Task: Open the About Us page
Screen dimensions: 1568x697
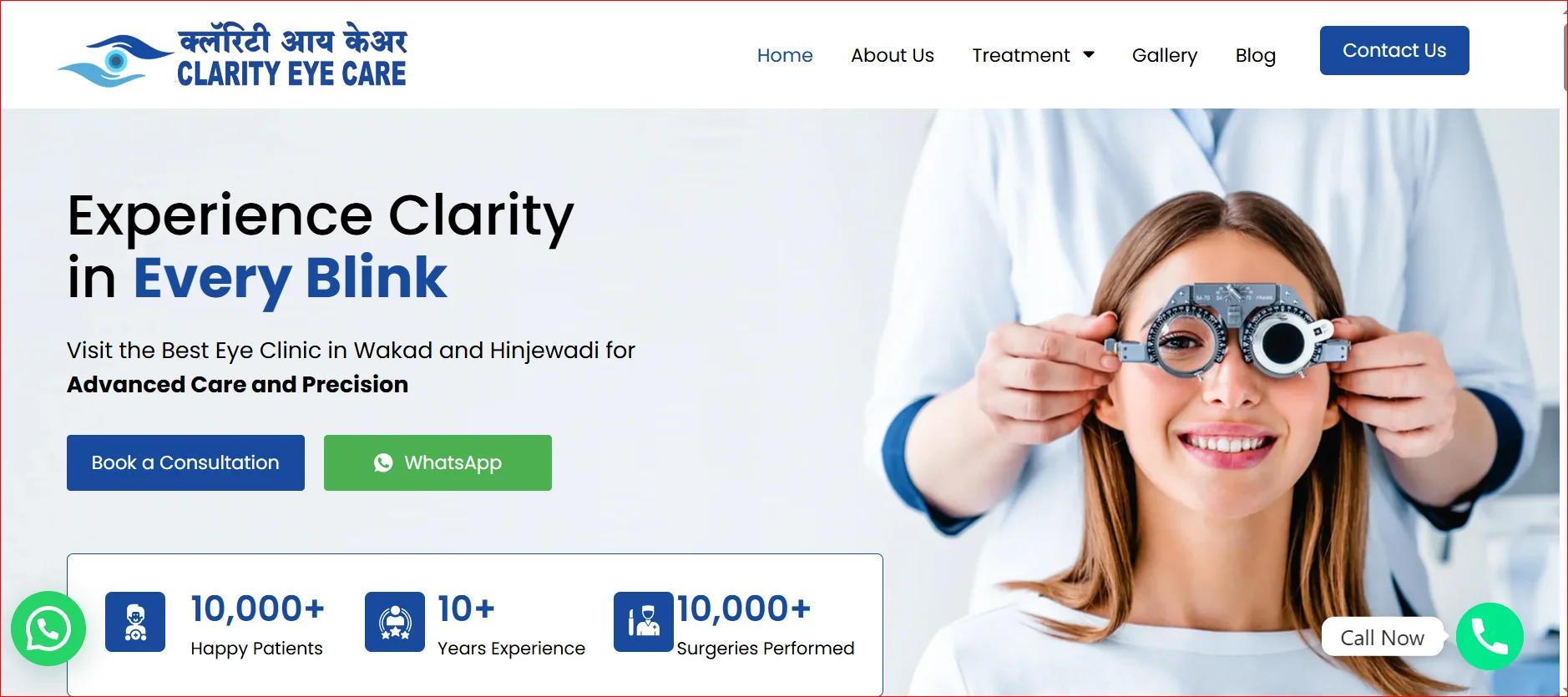Action: (893, 55)
